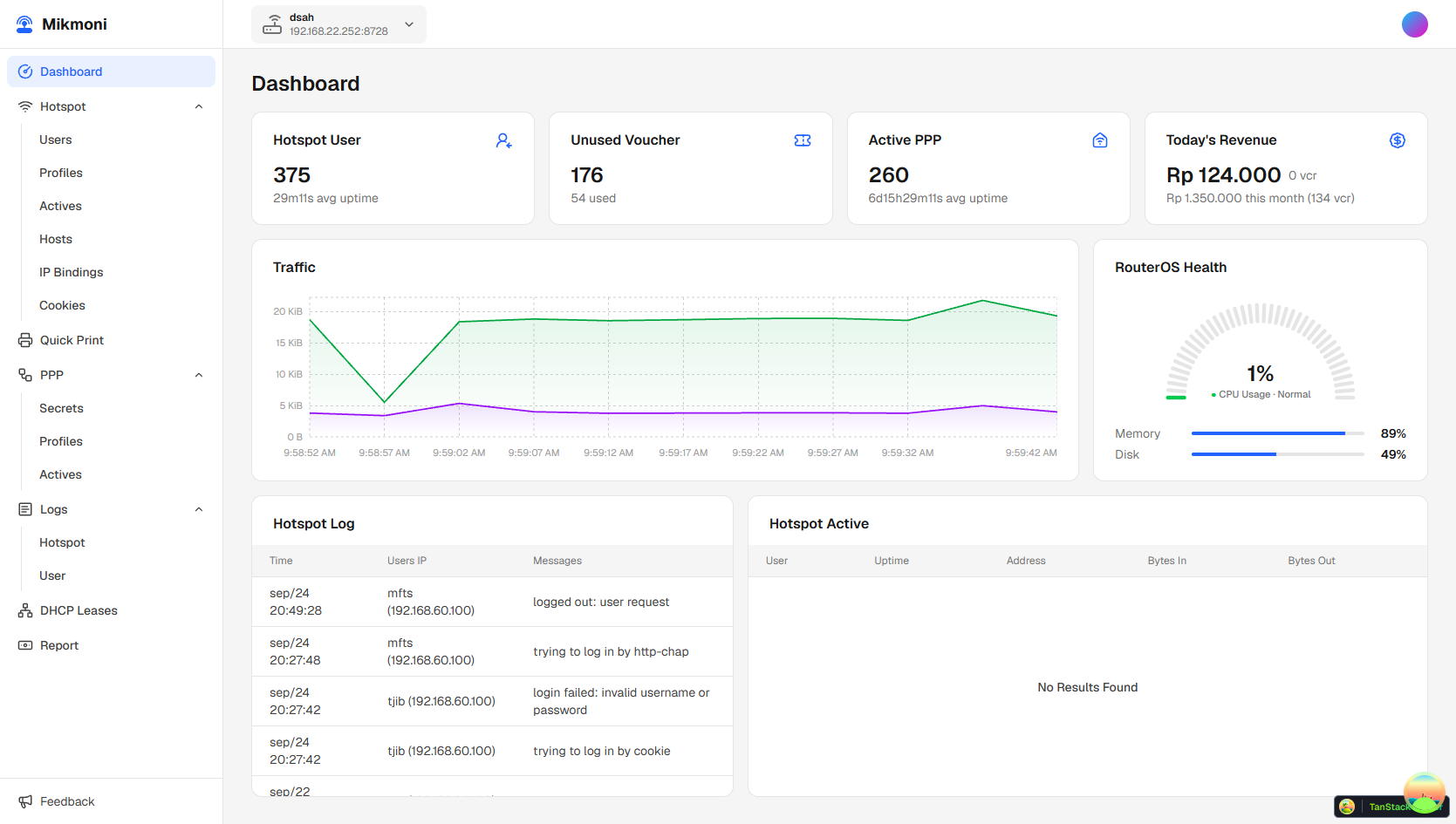Screen dimensions: 1456x824
Task: Click the router icon beside dsah
Action: coord(273,24)
